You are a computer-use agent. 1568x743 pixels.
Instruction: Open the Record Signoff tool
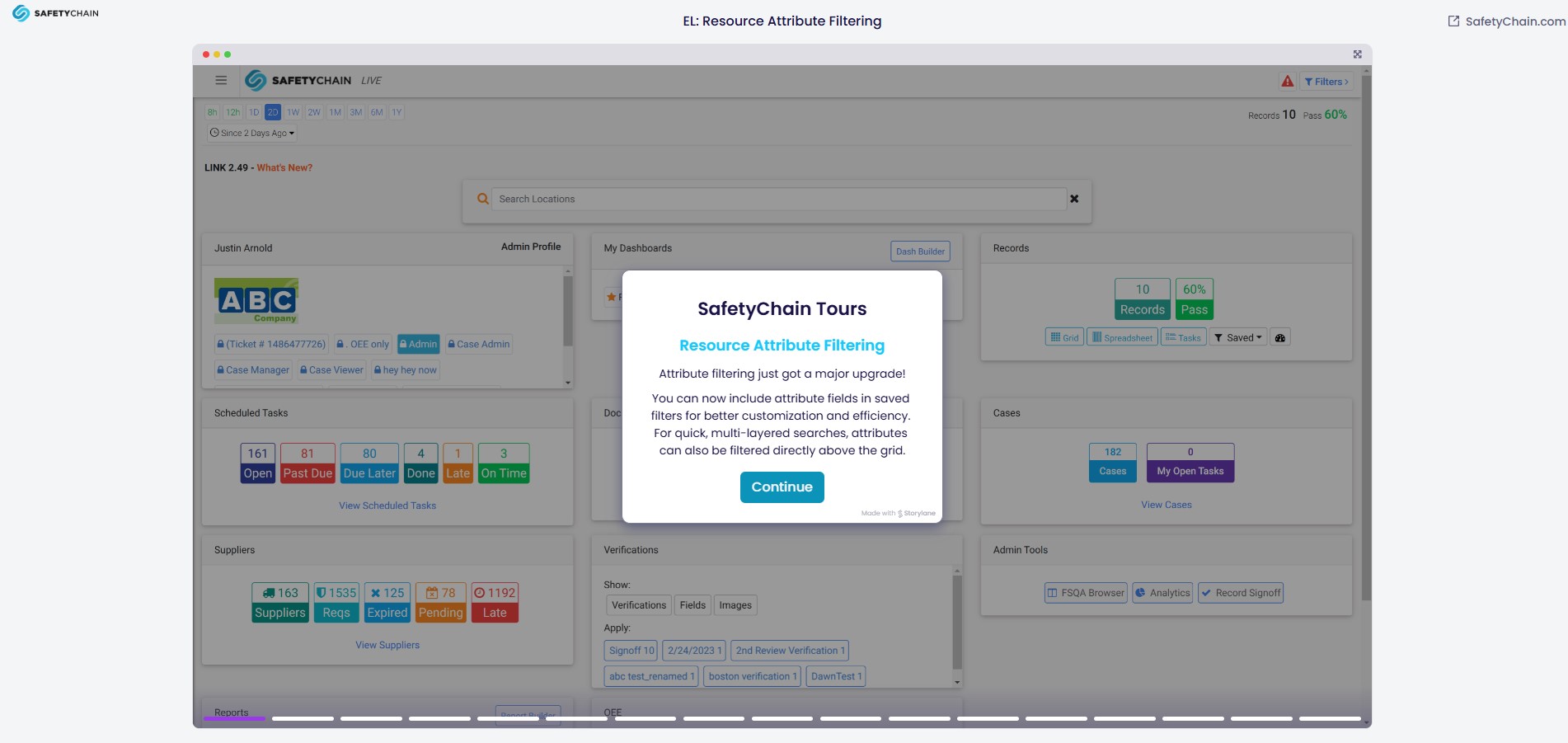pos(1241,593)
